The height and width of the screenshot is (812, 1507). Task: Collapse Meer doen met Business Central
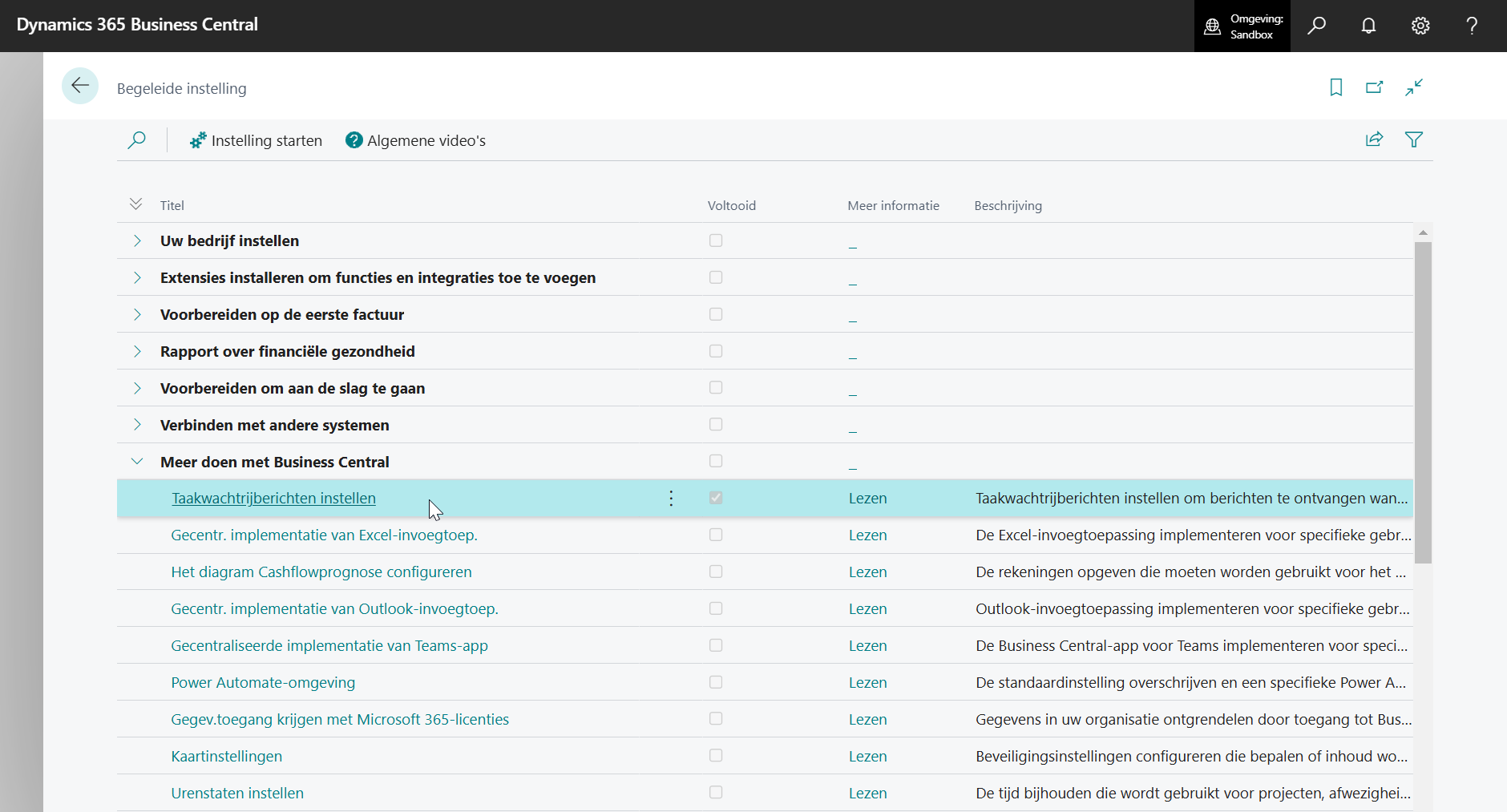pyautogui.click(x=137, y=462)
